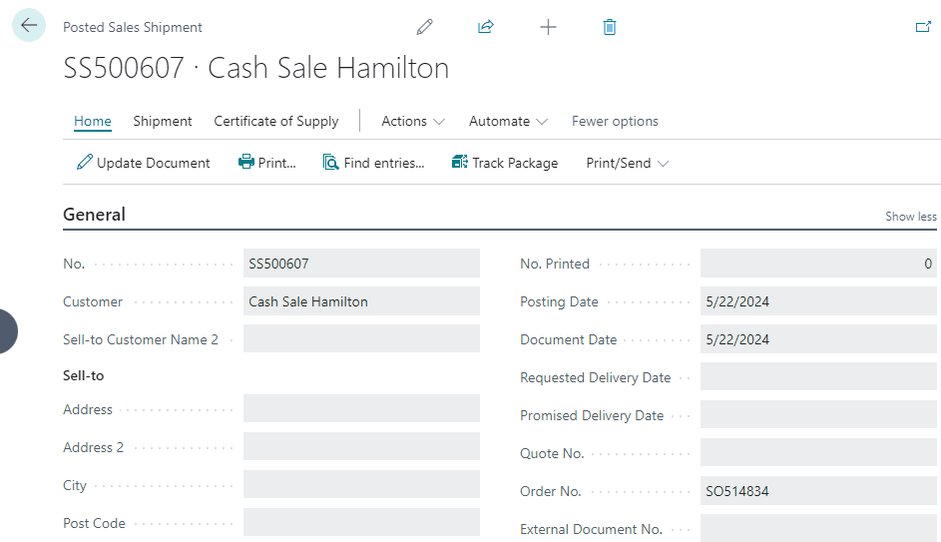This screenshot has width=941, height=542.
Task: Click the Address field
Action: [361, 409]
